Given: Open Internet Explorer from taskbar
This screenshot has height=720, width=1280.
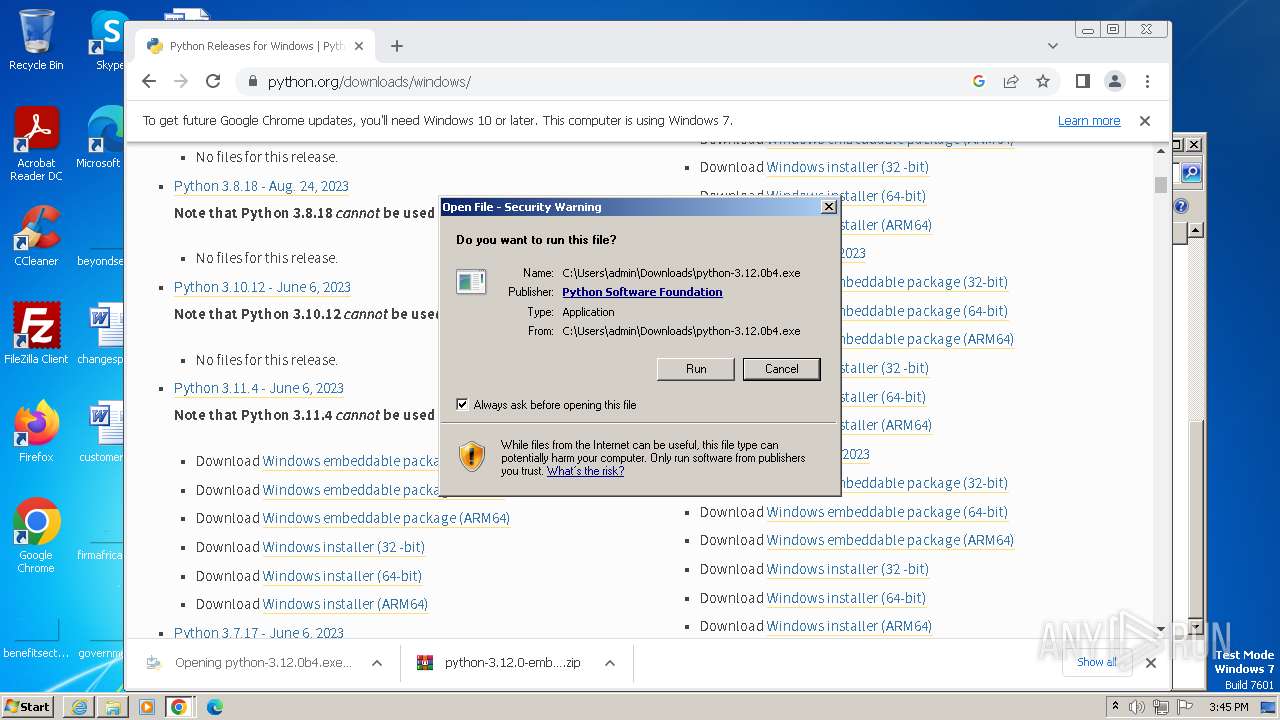Looking at the screenshot, I should click(78, 707).
